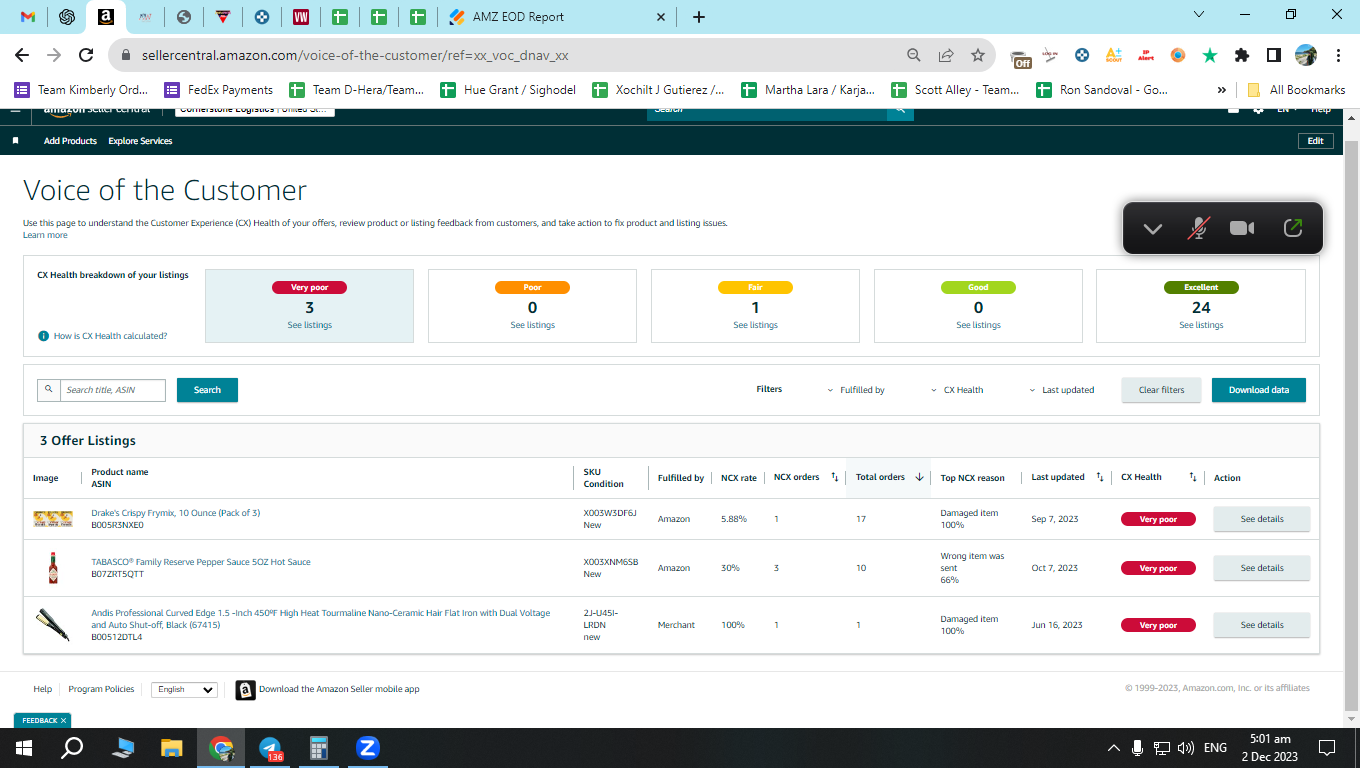Open the red VW browser tab
The height and width of the screenshot is (768, 1360).
[x=301, y=17]
